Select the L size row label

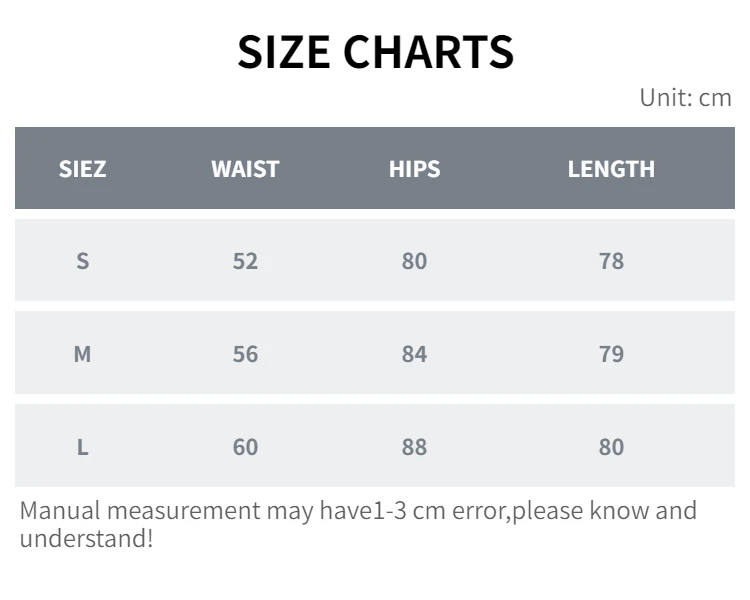(x=83, y=447)
